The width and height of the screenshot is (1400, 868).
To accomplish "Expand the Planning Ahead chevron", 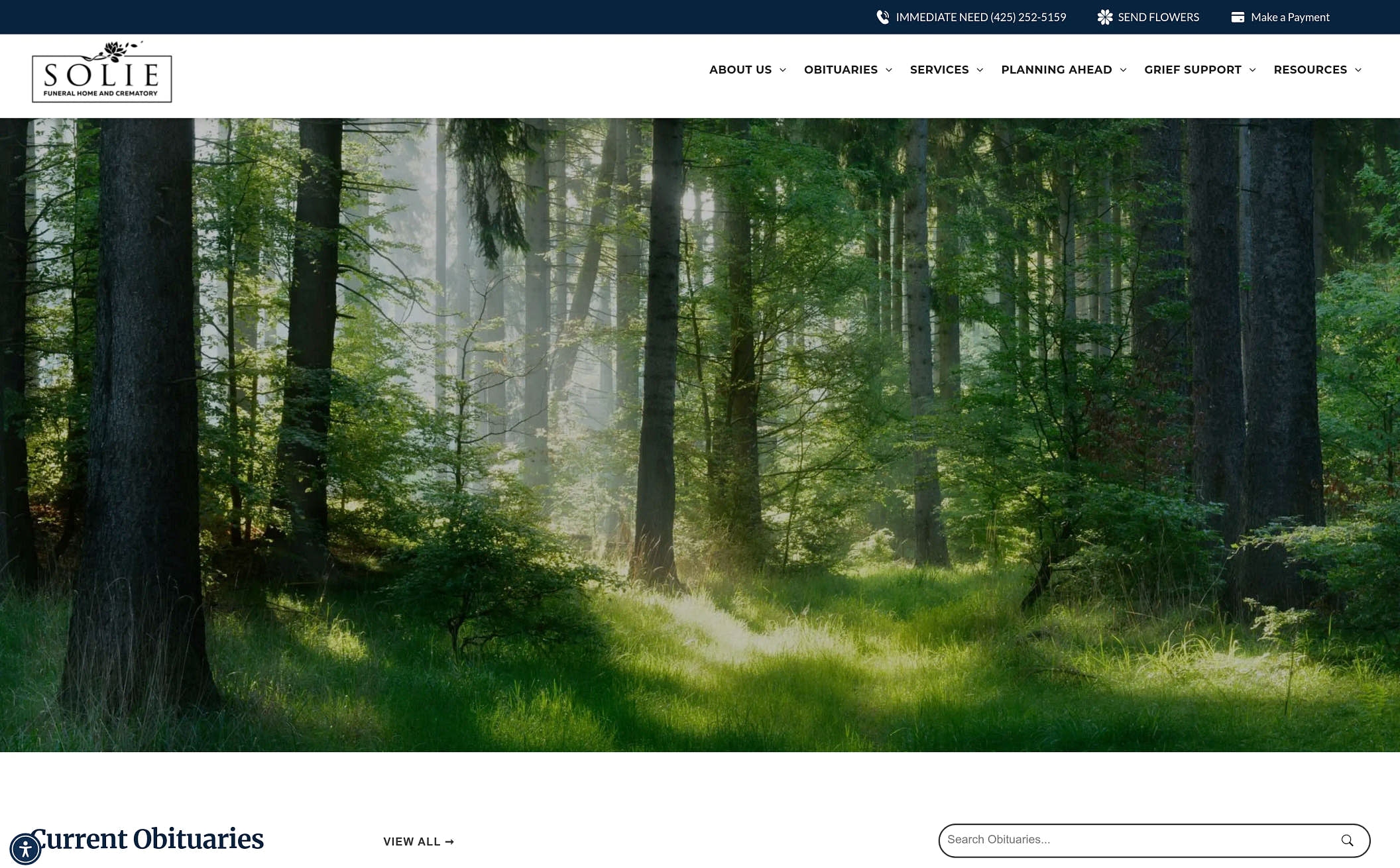I will 1123,70.
